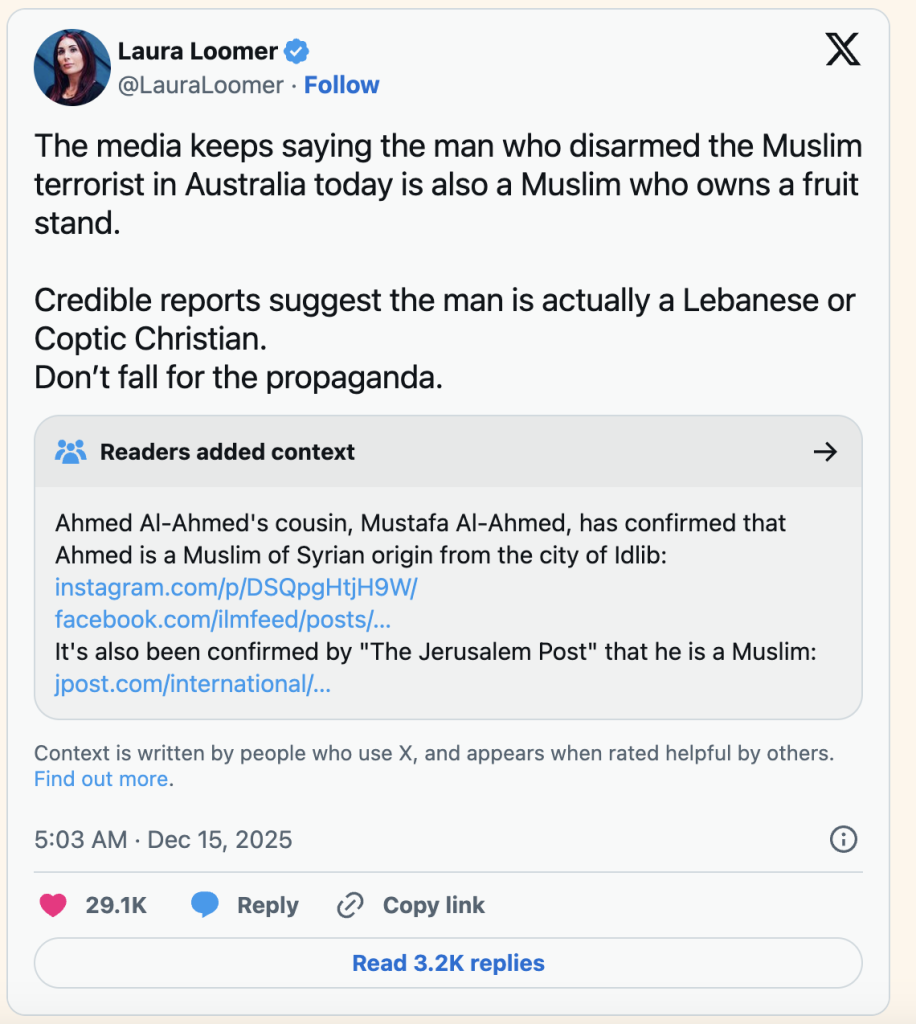Click the people icon beside Readers added context
The width and height of the screenshot is (916, 1024).
[70, 452]
